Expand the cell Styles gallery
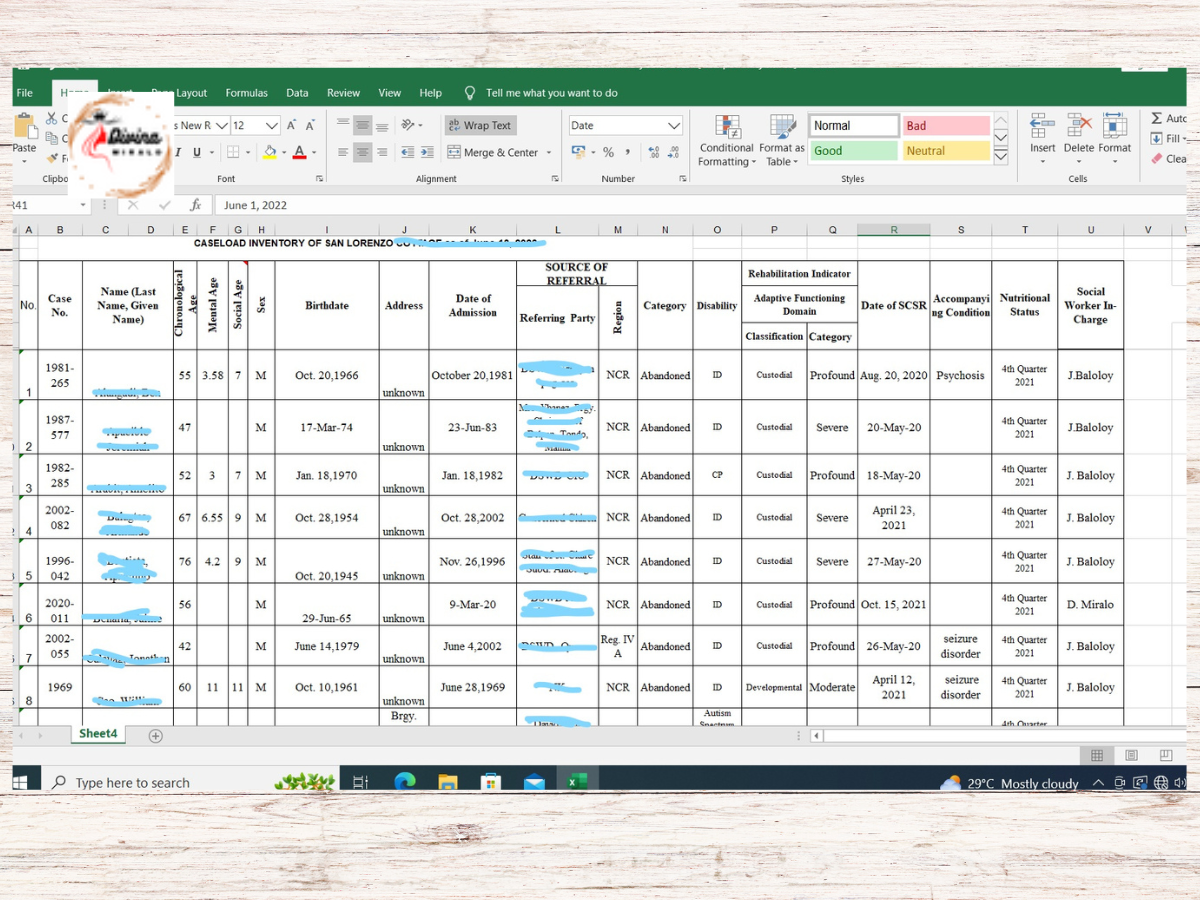This screenshot has height=900, width=1200. 1001,156
